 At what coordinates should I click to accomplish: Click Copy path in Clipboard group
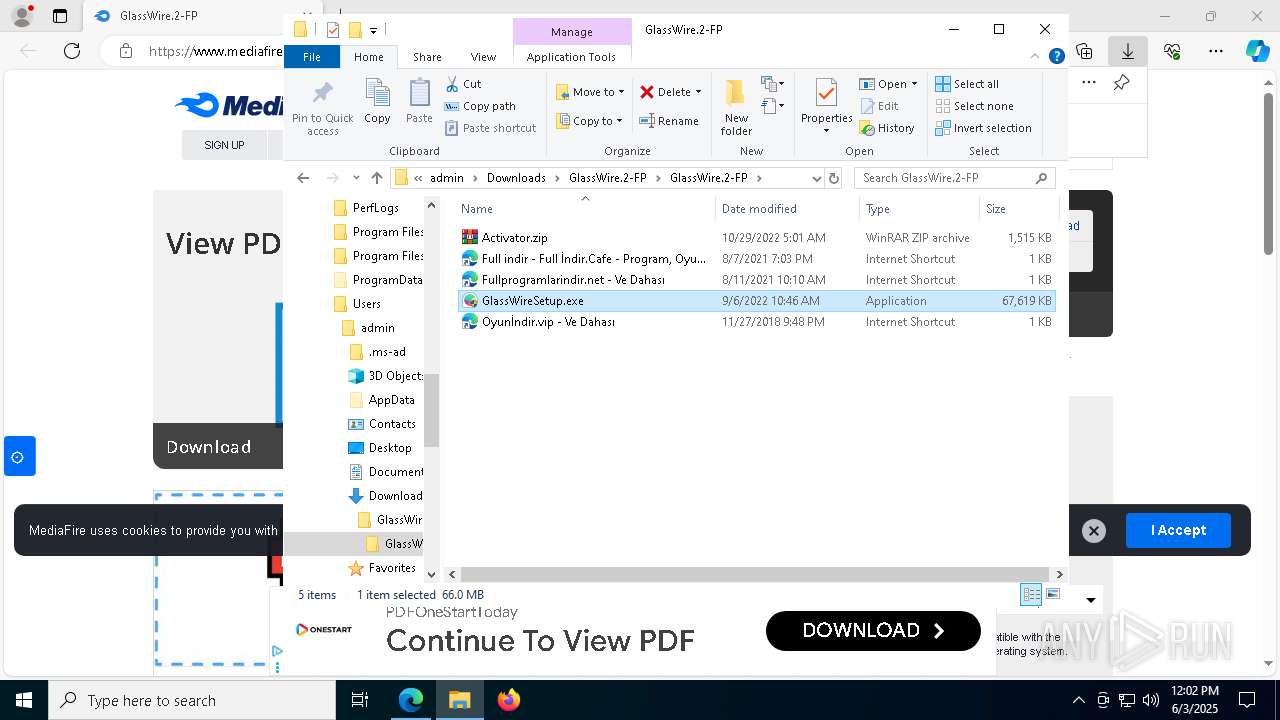(480, 106)
